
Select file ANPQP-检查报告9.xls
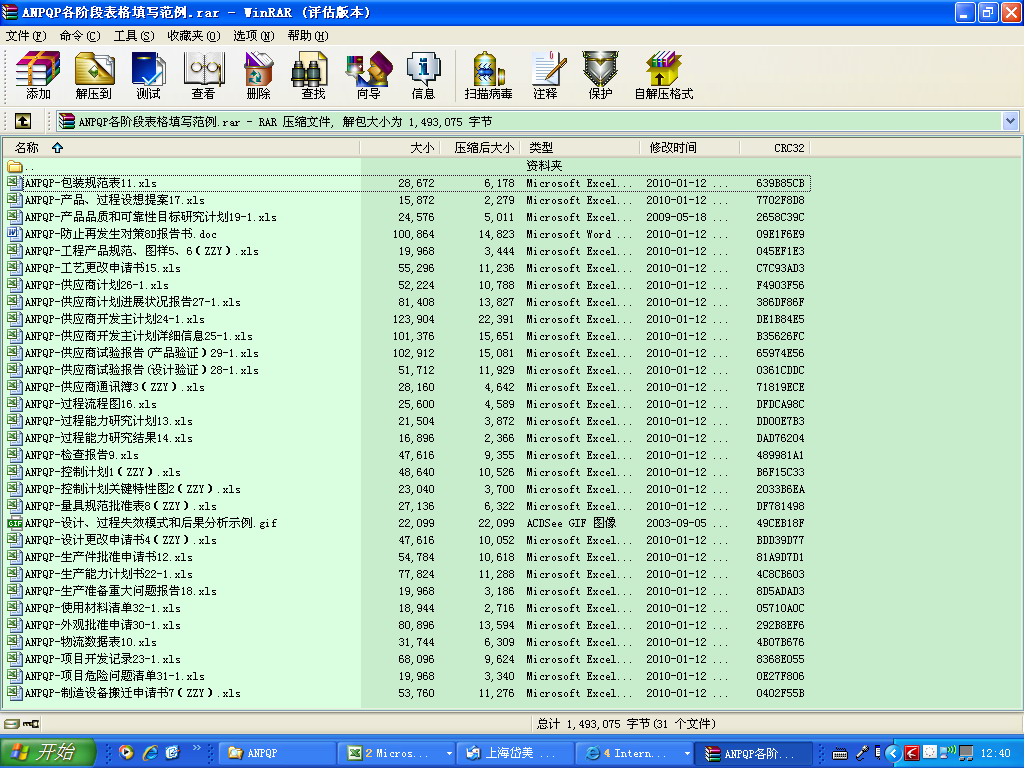(406, 455)
